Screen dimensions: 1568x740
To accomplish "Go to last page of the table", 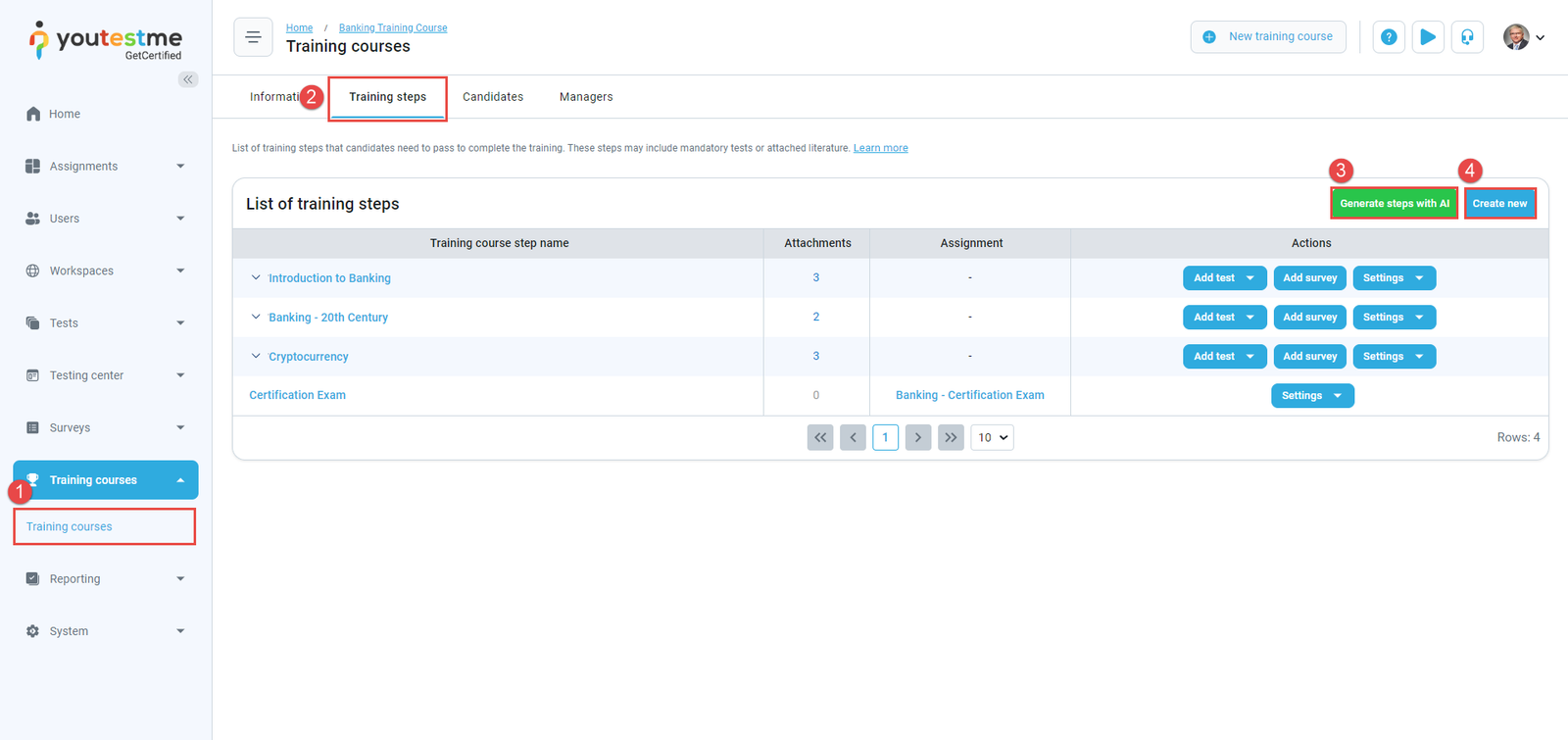I will tap(951, 437).
